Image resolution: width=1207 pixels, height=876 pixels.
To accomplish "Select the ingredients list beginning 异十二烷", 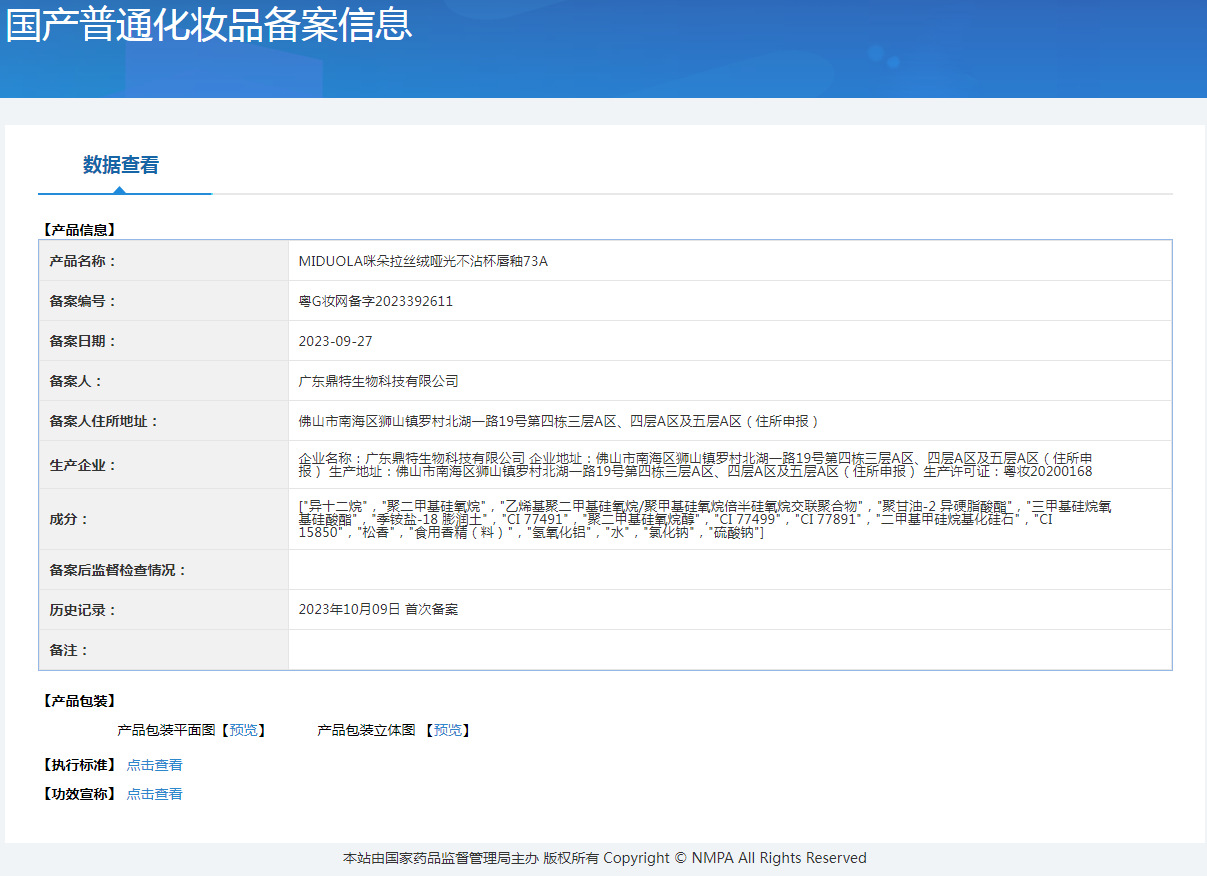I will 706,519.
